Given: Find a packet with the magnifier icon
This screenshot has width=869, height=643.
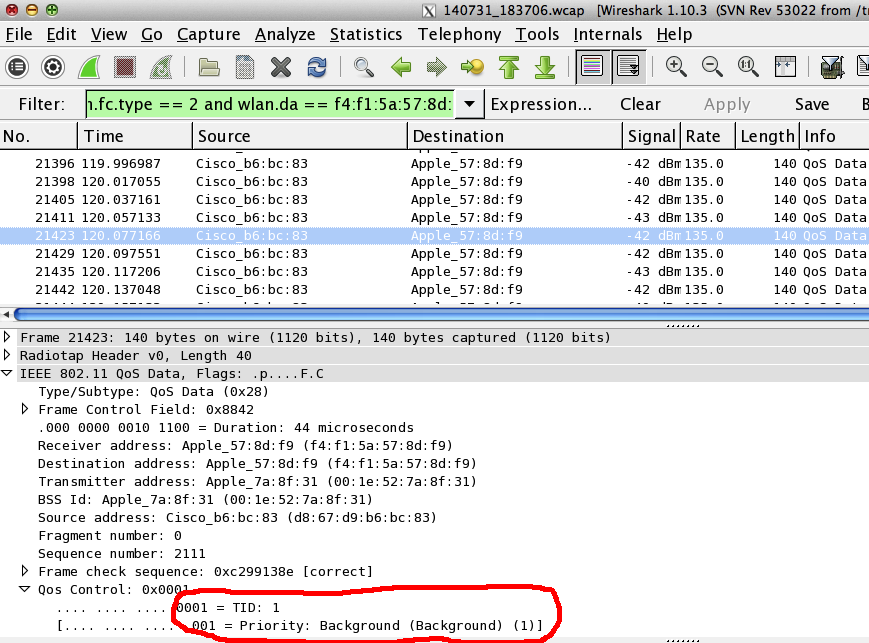Looking at the screenshot, I should click(x=364, y=67).
